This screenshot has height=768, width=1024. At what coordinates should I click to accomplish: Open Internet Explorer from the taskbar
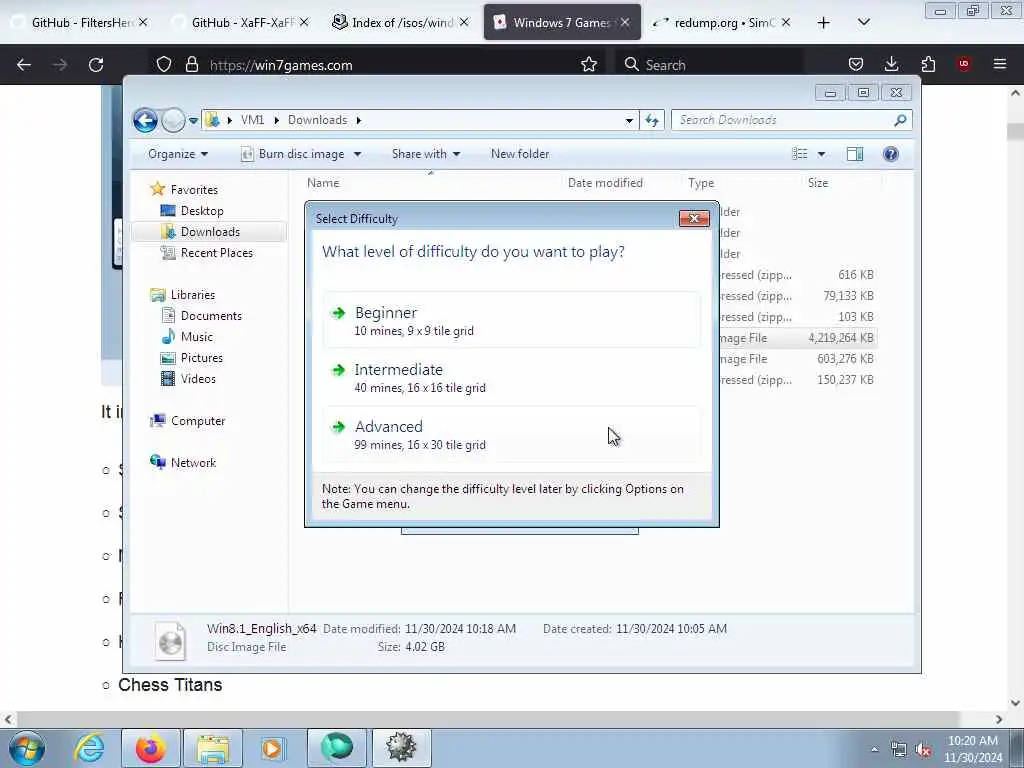click(89, 748)
